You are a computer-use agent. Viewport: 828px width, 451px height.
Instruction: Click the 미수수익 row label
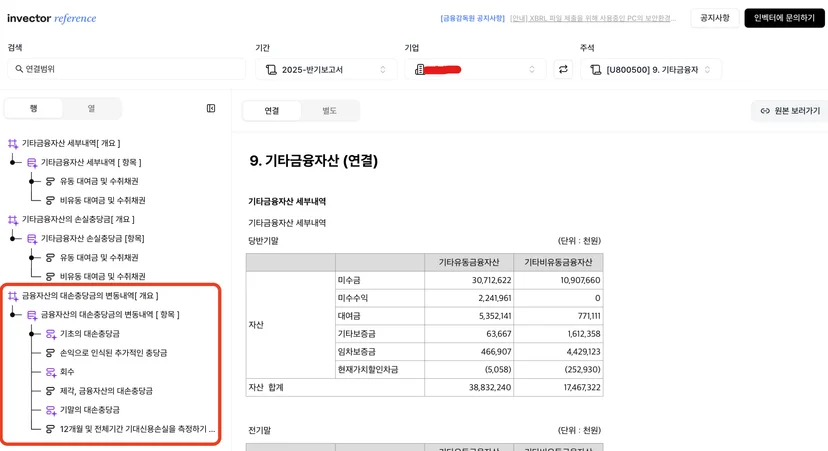[x=352, y=298]
